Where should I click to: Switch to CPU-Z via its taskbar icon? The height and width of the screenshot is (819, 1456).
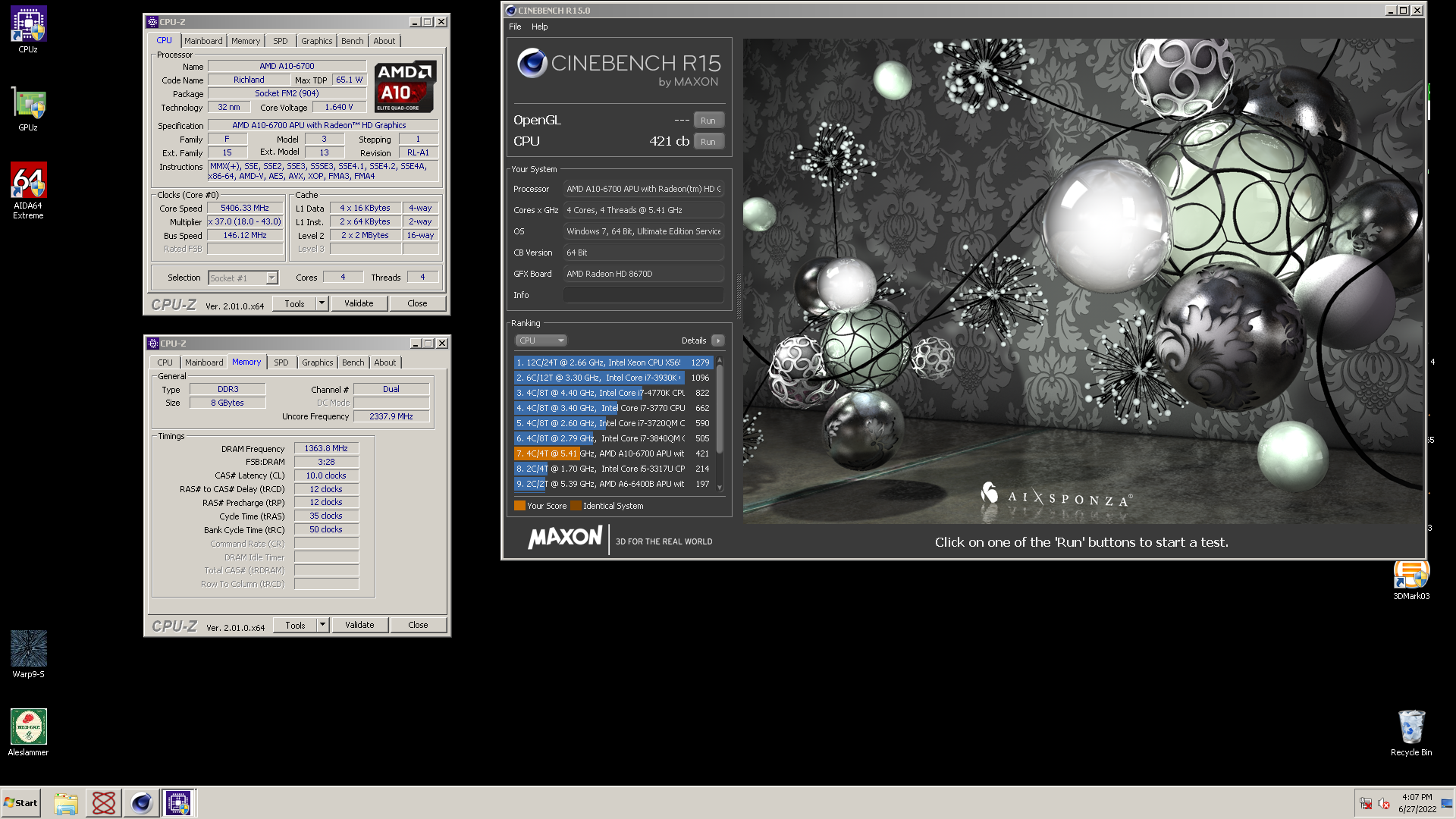pyautogui.click(x=178, y=803)
